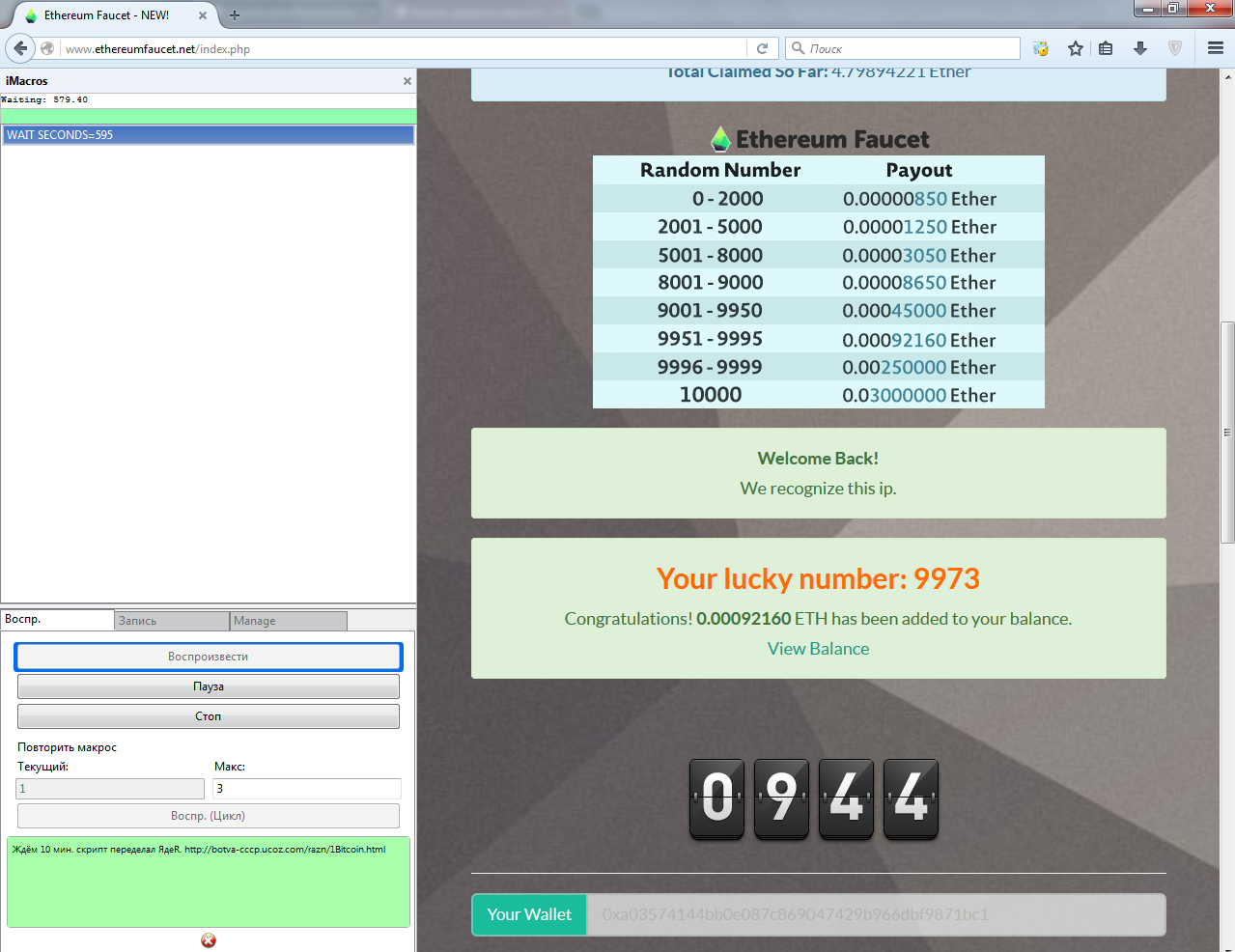The image size is (1235, 952).
Task: Click the Ethereum Faucet logo heading
Action: 819,139
